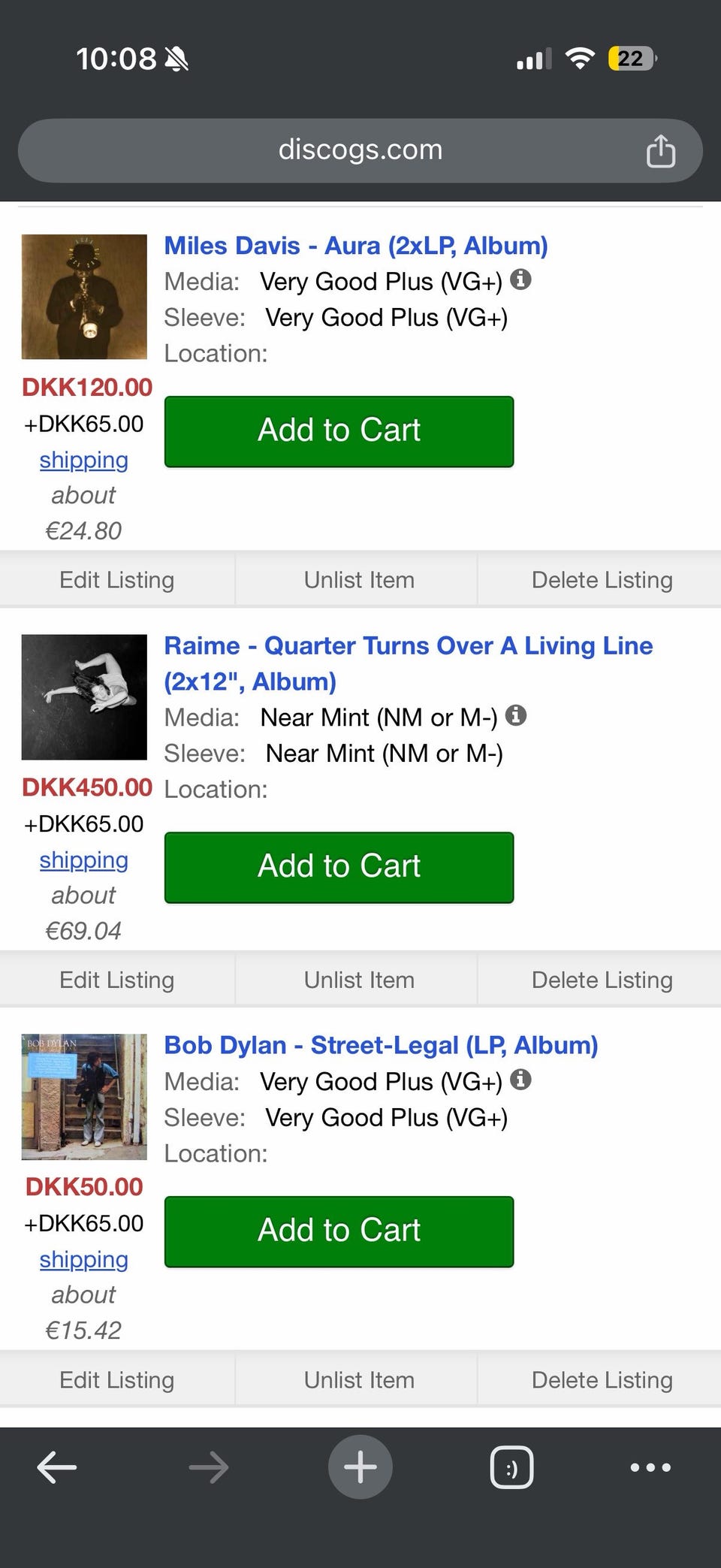Tap info icon beside Miles Davis media condition
The height and width of the screenshot is (1568, 721).
pyautogui.click(x=520, y=280)
